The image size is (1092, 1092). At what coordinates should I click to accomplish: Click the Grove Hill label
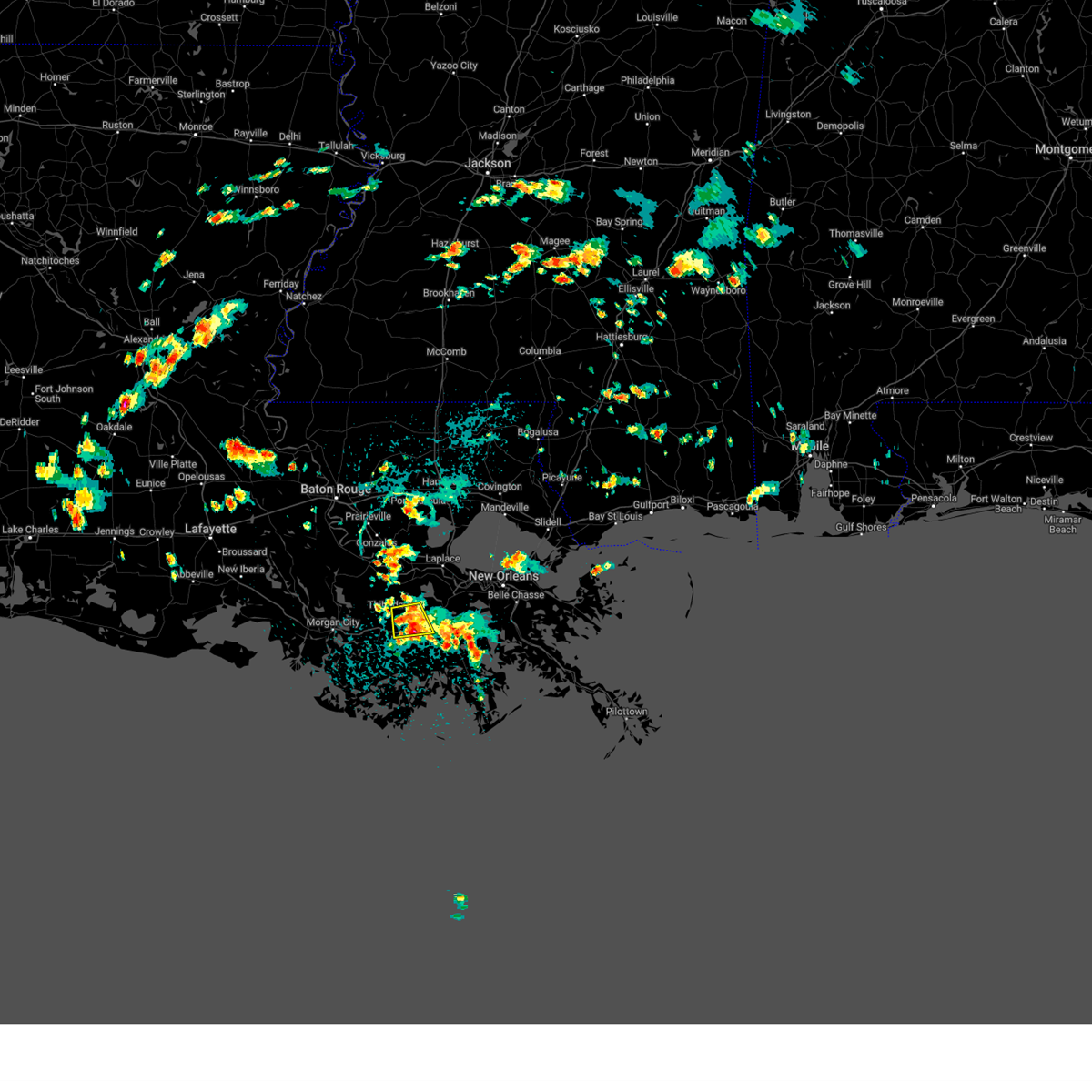pyautogui.click(x=850, y=285)
